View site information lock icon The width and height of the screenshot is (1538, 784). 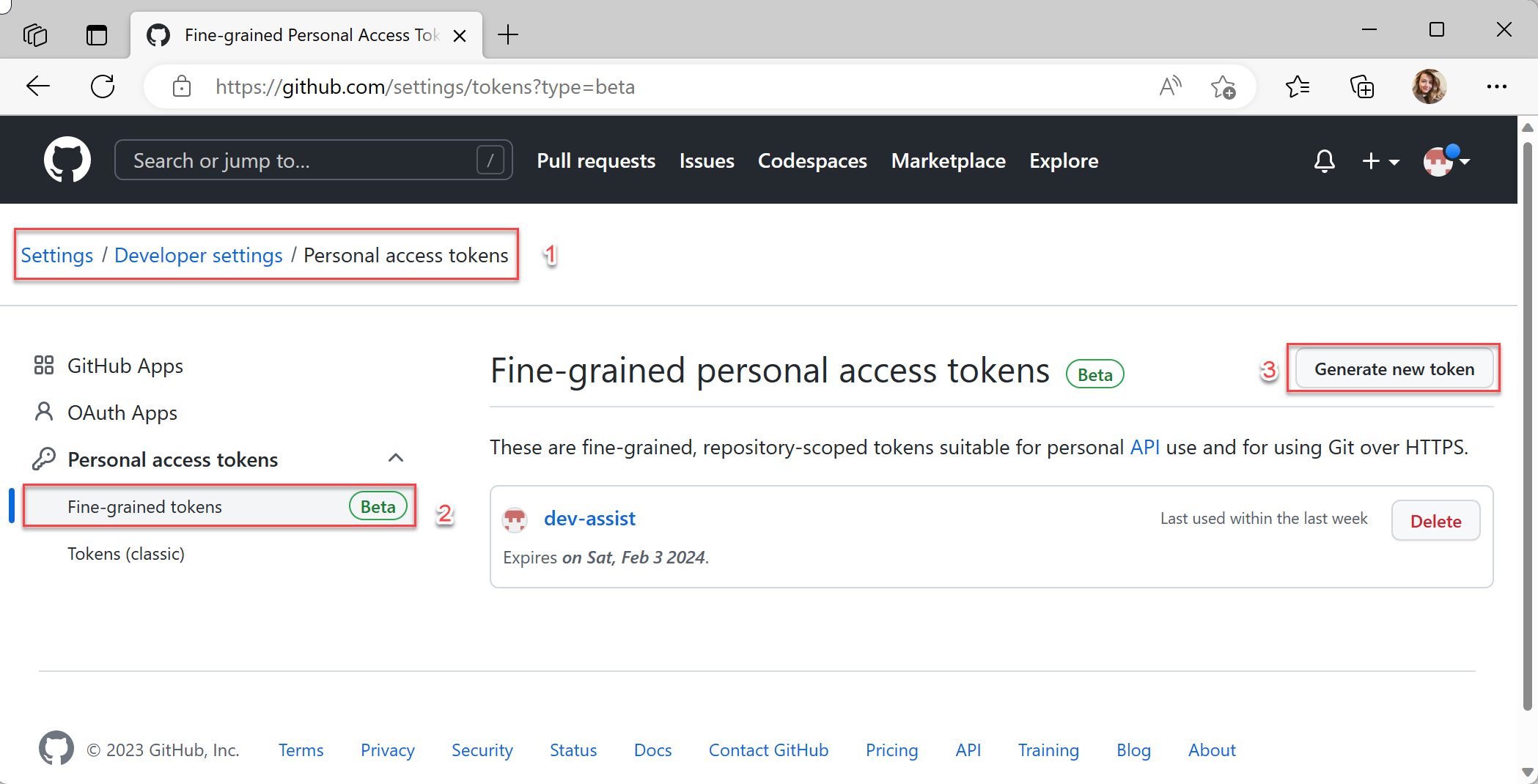point(182,86)
